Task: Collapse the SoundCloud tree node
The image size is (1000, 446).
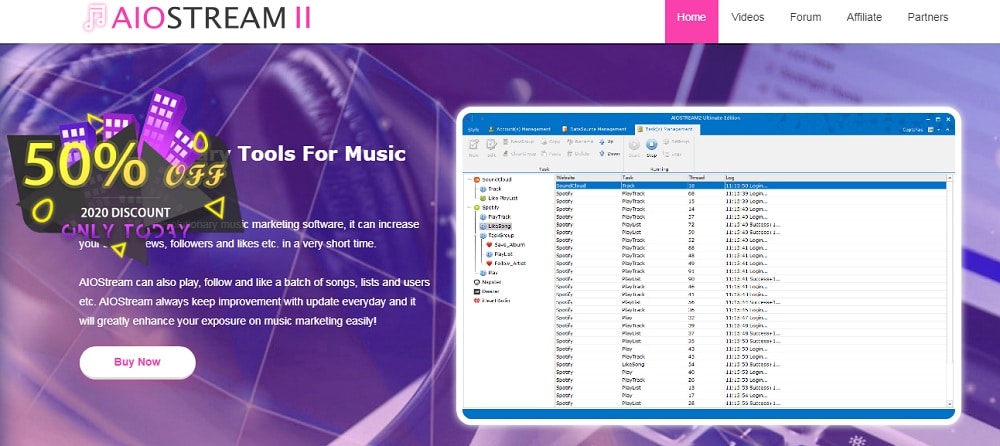Action: coord(469,180)
